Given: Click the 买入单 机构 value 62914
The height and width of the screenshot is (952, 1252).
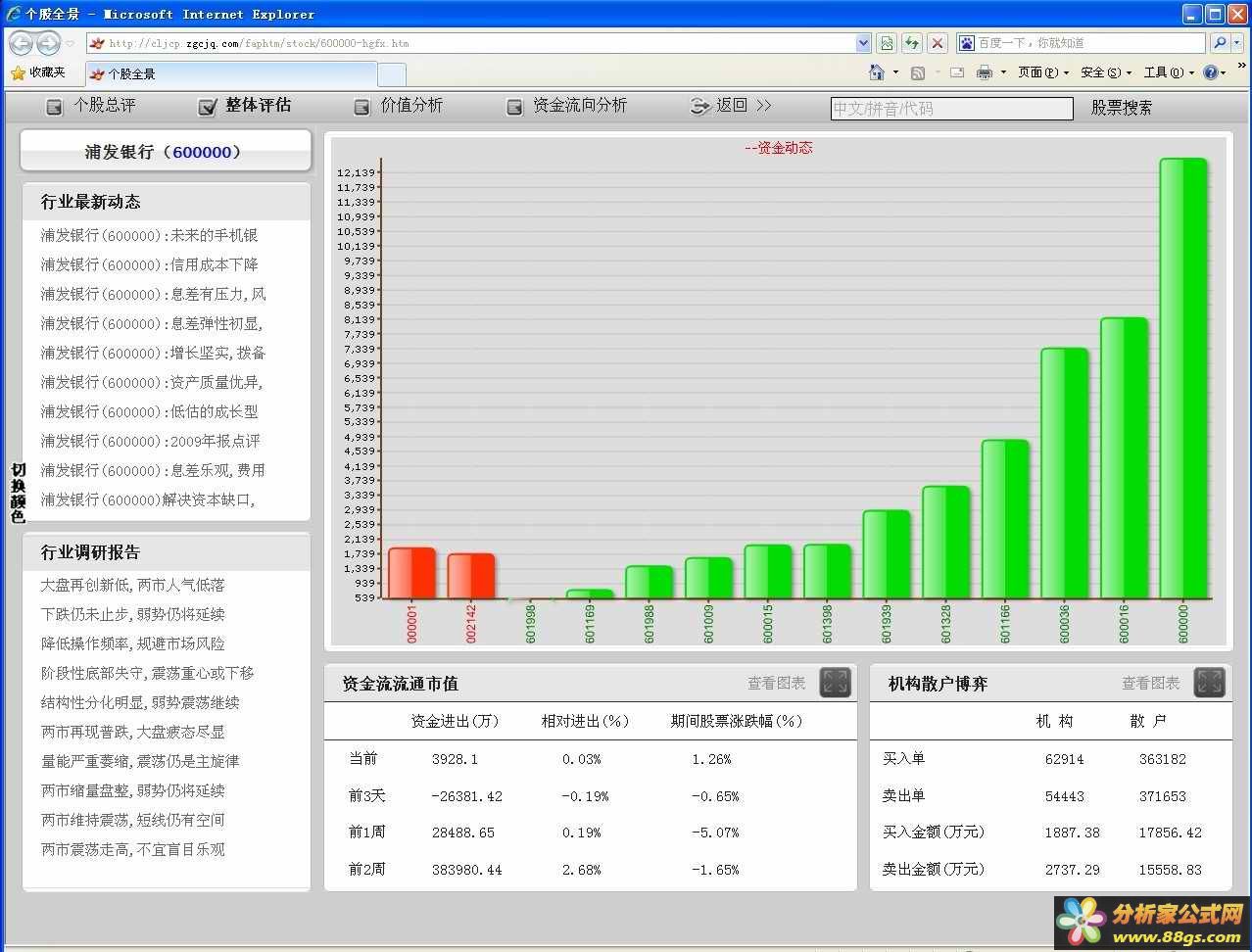Looking at the screenshot, I should tap(1064, 759).
